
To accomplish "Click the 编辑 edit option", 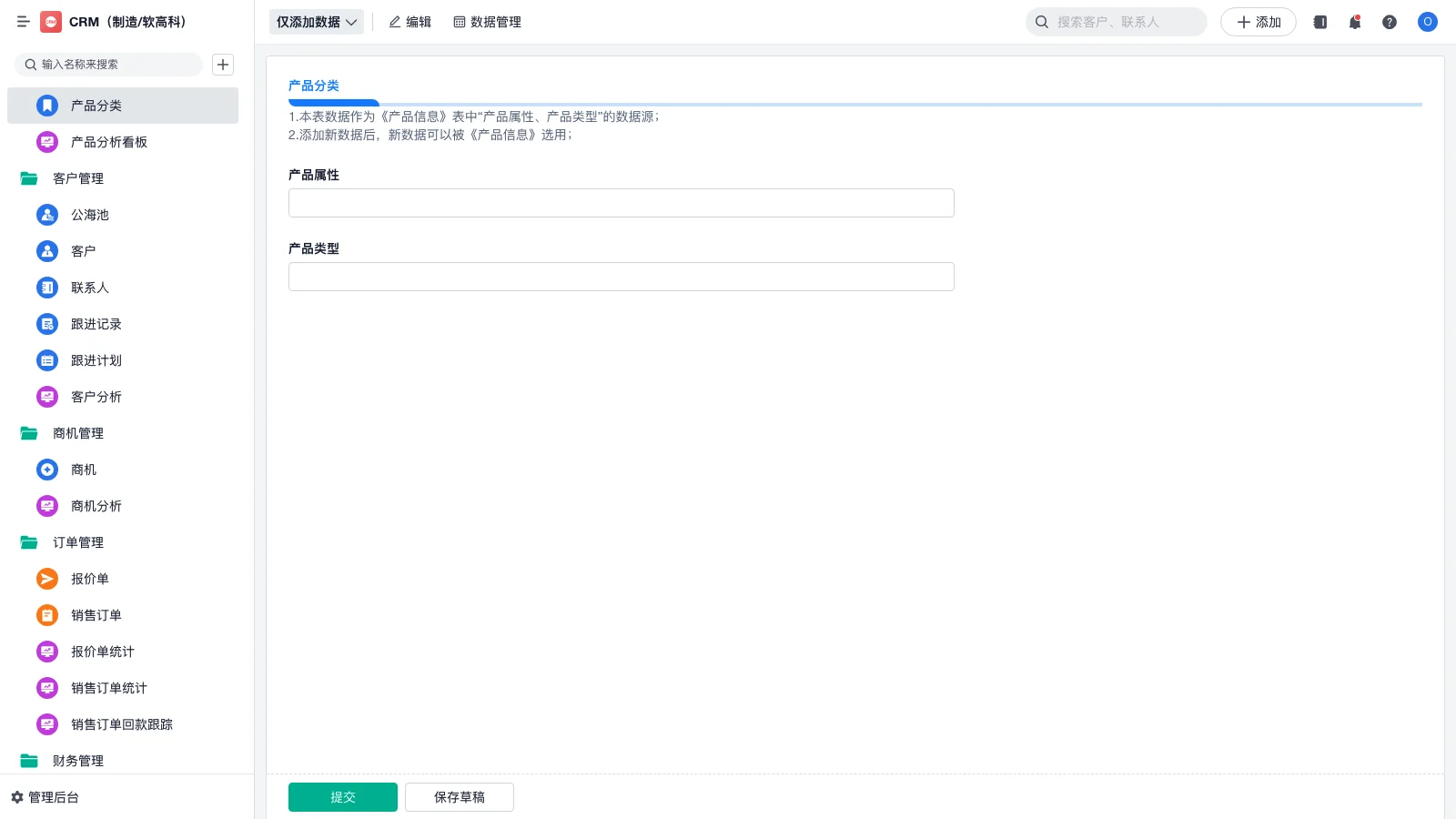I will [x=409, y=22].
